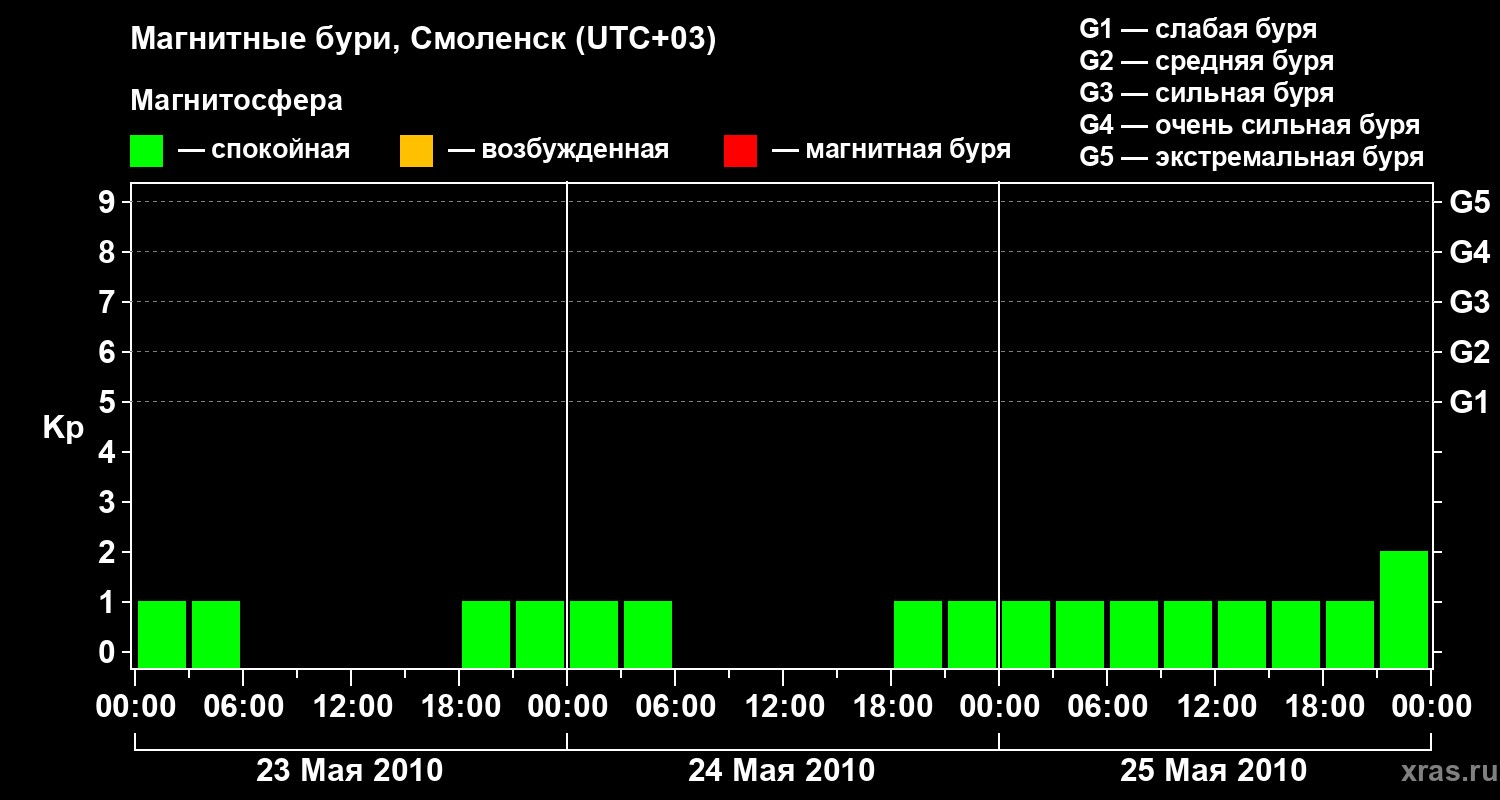Click 'G4 — очень сильная буря' description line
This screenshot has height=800, width=1500.
pyautogui.click(x=1250, y=125)
